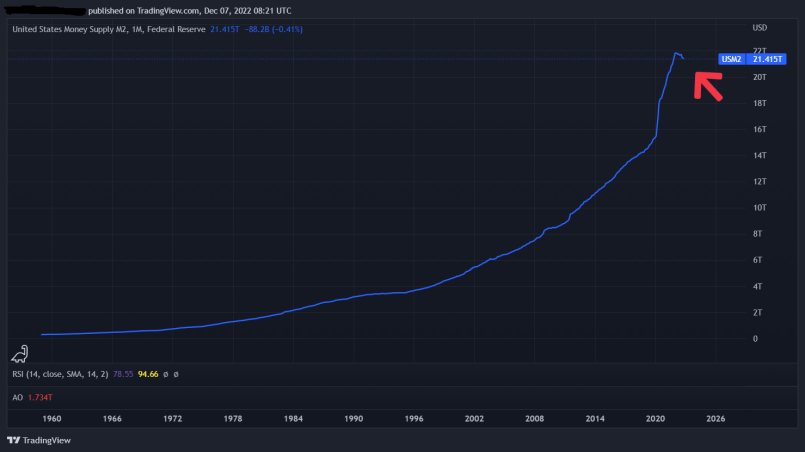This screenshot has width=805, height=452.
Task: Click the AO value 1.734T in red
Action: tap(40, 398)
